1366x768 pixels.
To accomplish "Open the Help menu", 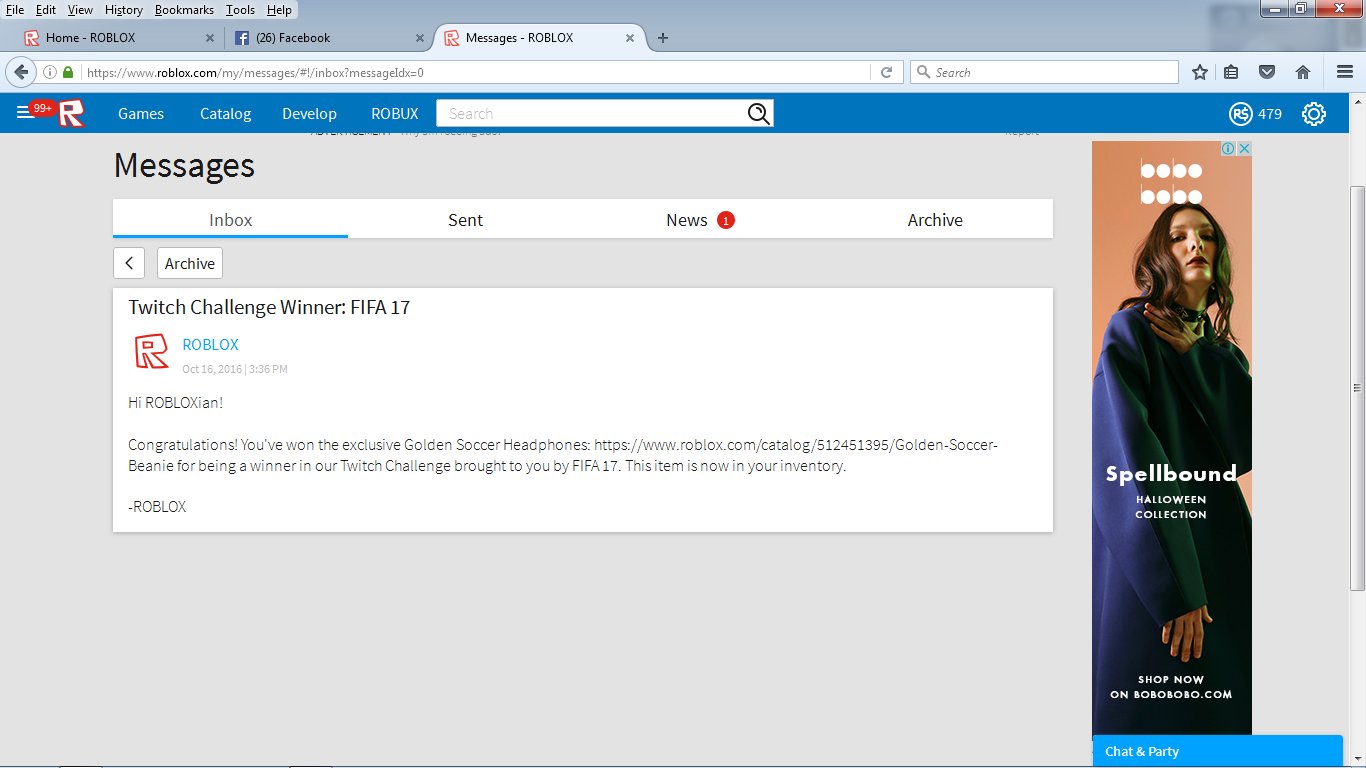I will click(x=279, y=9).
